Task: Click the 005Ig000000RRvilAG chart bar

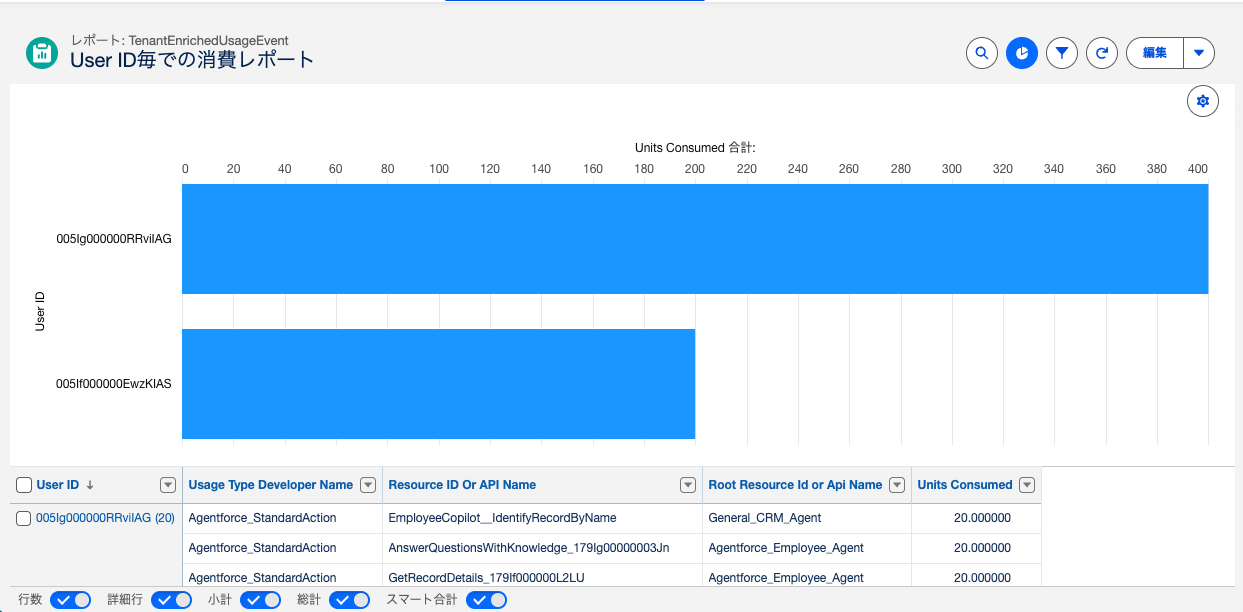Action: 695,239
